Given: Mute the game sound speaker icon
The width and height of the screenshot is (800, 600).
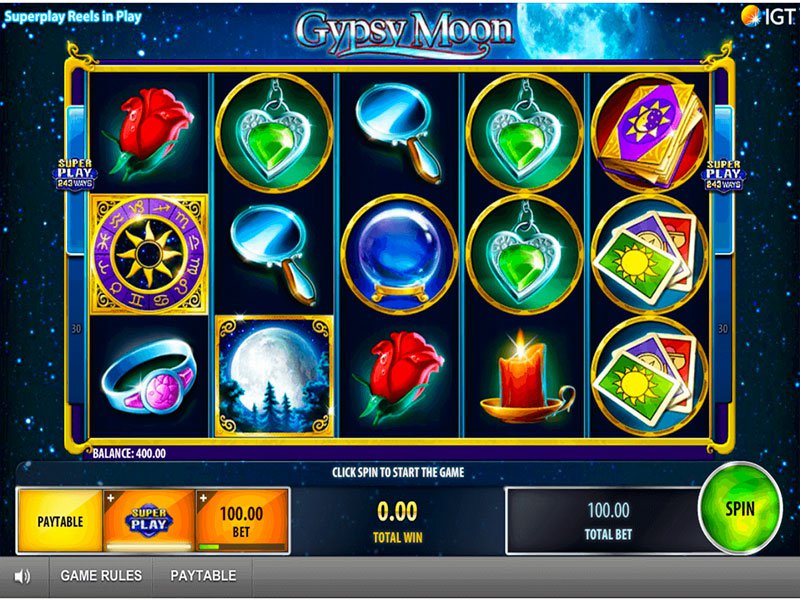Looking at the screenshot, I should [x=22, y=576].
